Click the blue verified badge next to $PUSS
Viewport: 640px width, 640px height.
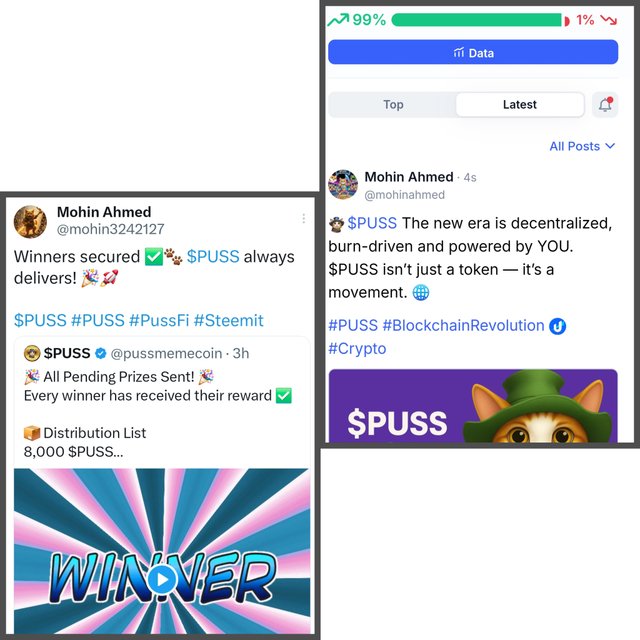tap(100, 353)
